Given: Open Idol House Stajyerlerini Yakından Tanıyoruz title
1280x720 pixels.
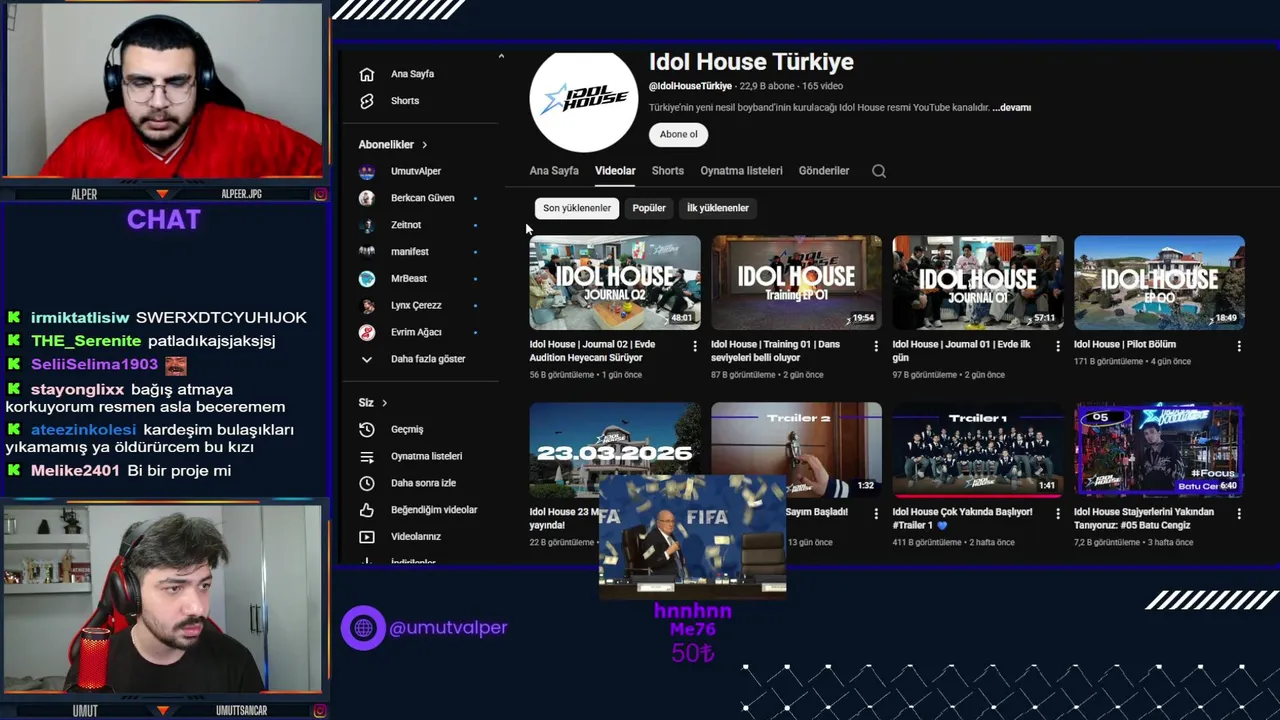Looking at the screenshot, I should click(1144, 518).
